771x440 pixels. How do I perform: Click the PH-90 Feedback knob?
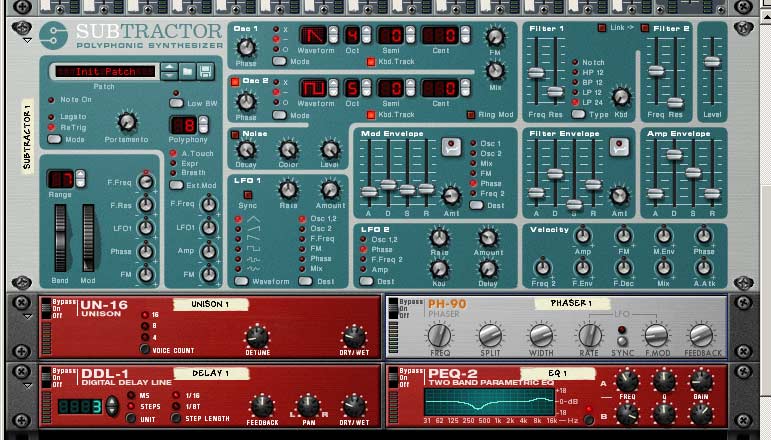point(702,336)
